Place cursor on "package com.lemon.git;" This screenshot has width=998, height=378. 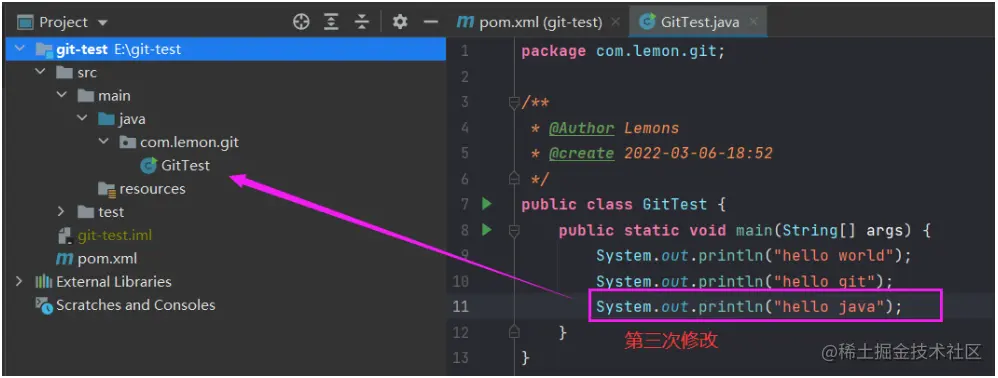[x=623, y=52]
